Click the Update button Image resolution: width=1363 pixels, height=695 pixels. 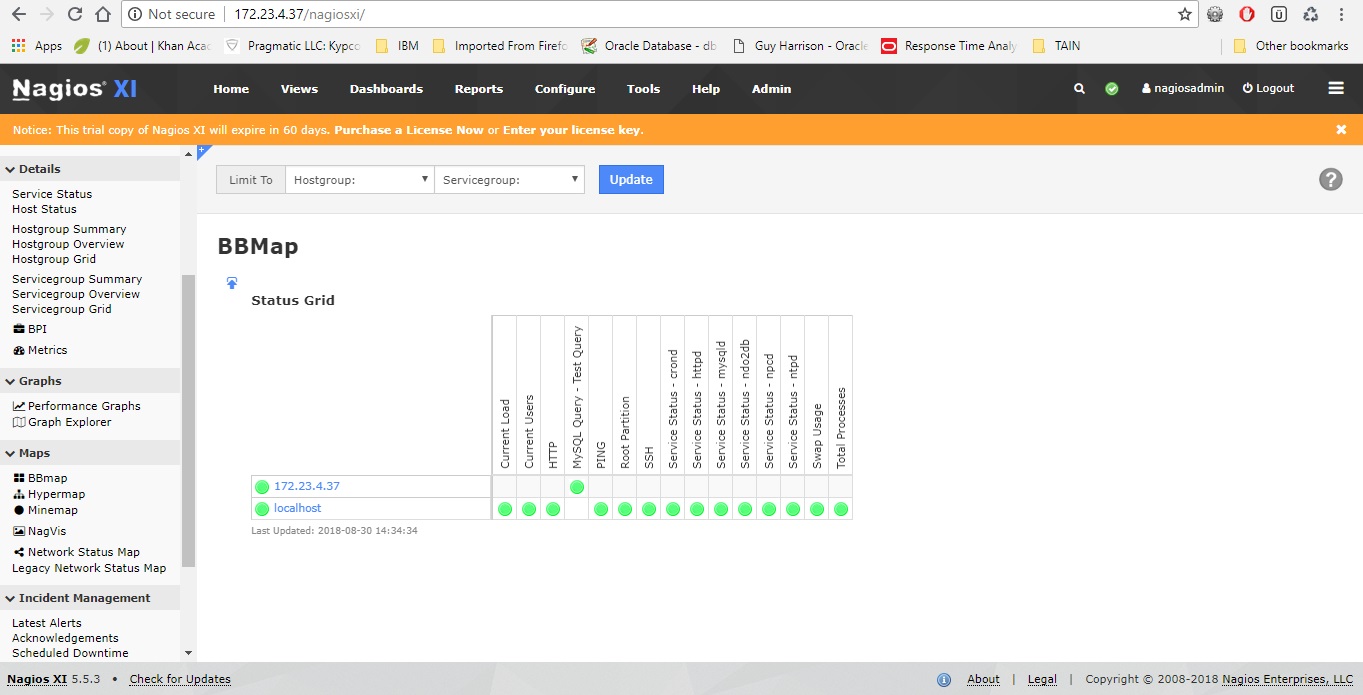(x=631, y=180)
